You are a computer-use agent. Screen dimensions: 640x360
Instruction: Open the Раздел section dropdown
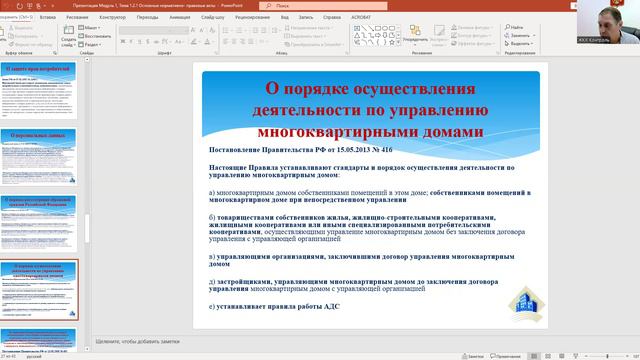point(90,44)
